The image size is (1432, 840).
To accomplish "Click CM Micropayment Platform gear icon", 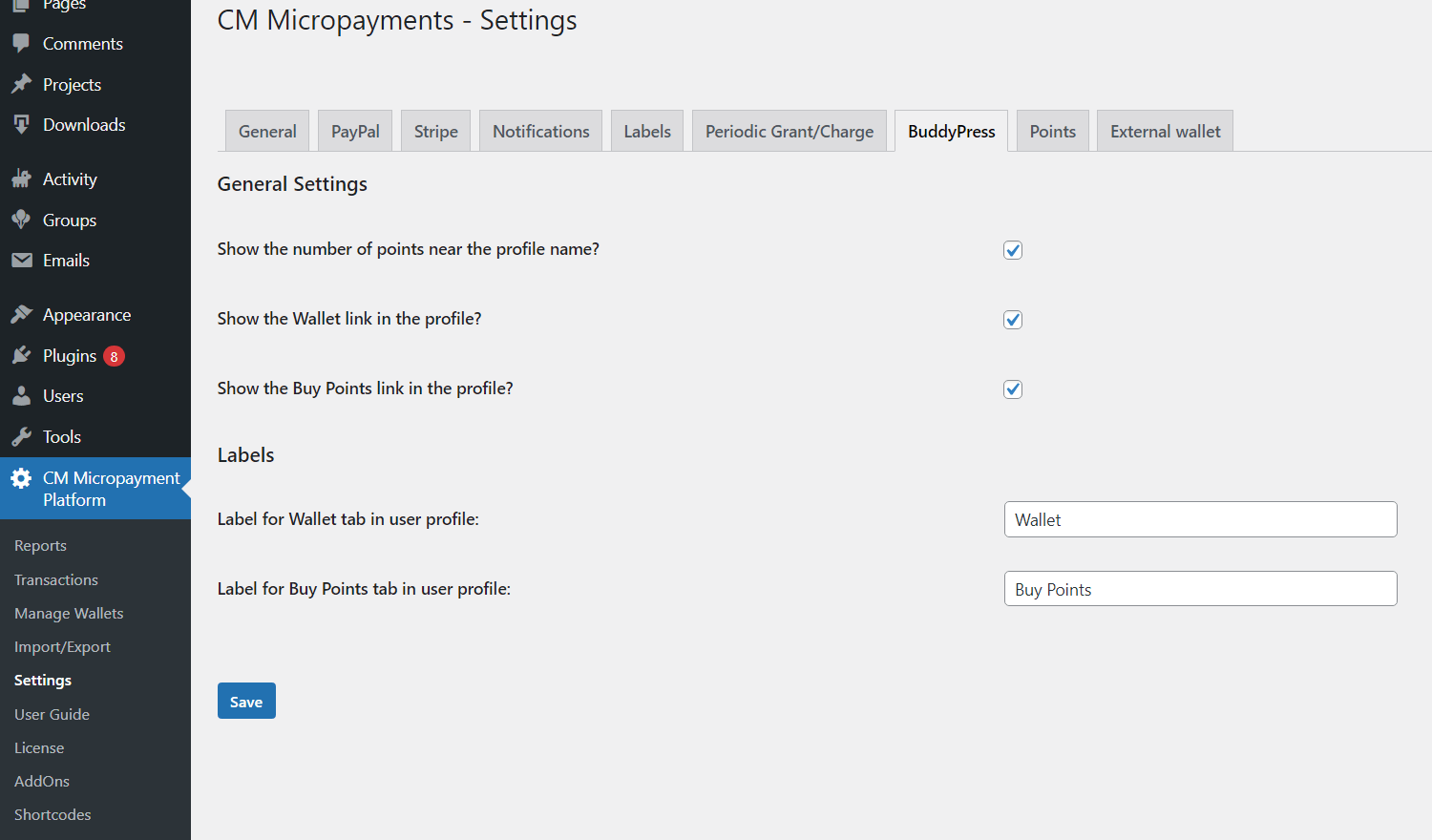I will point(21,478).
